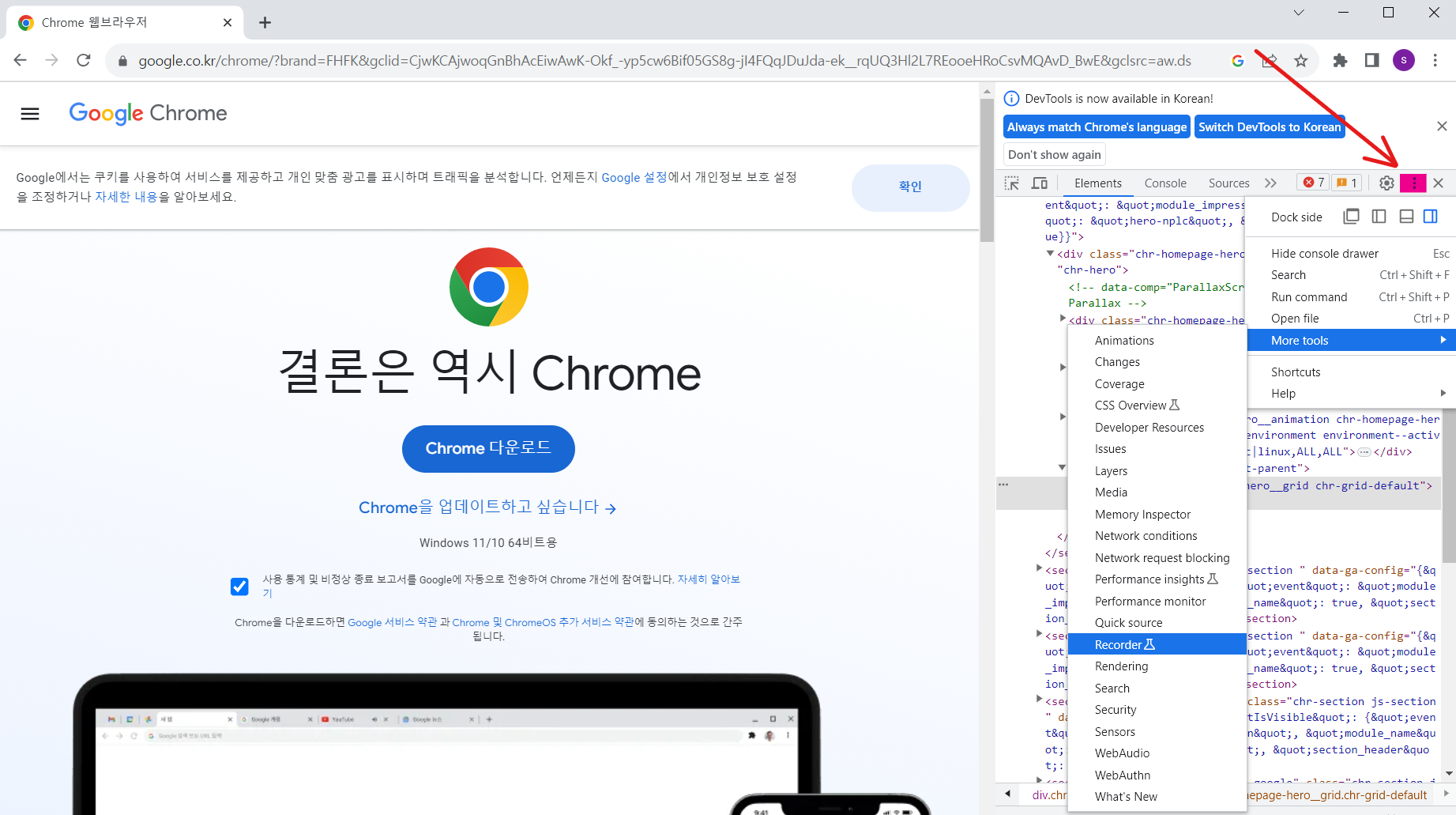Image resolution: width=1456 pixels, height=815 pixels.
Task: Open Shortcuts from DevTools menu
Action: point(1351,372)
